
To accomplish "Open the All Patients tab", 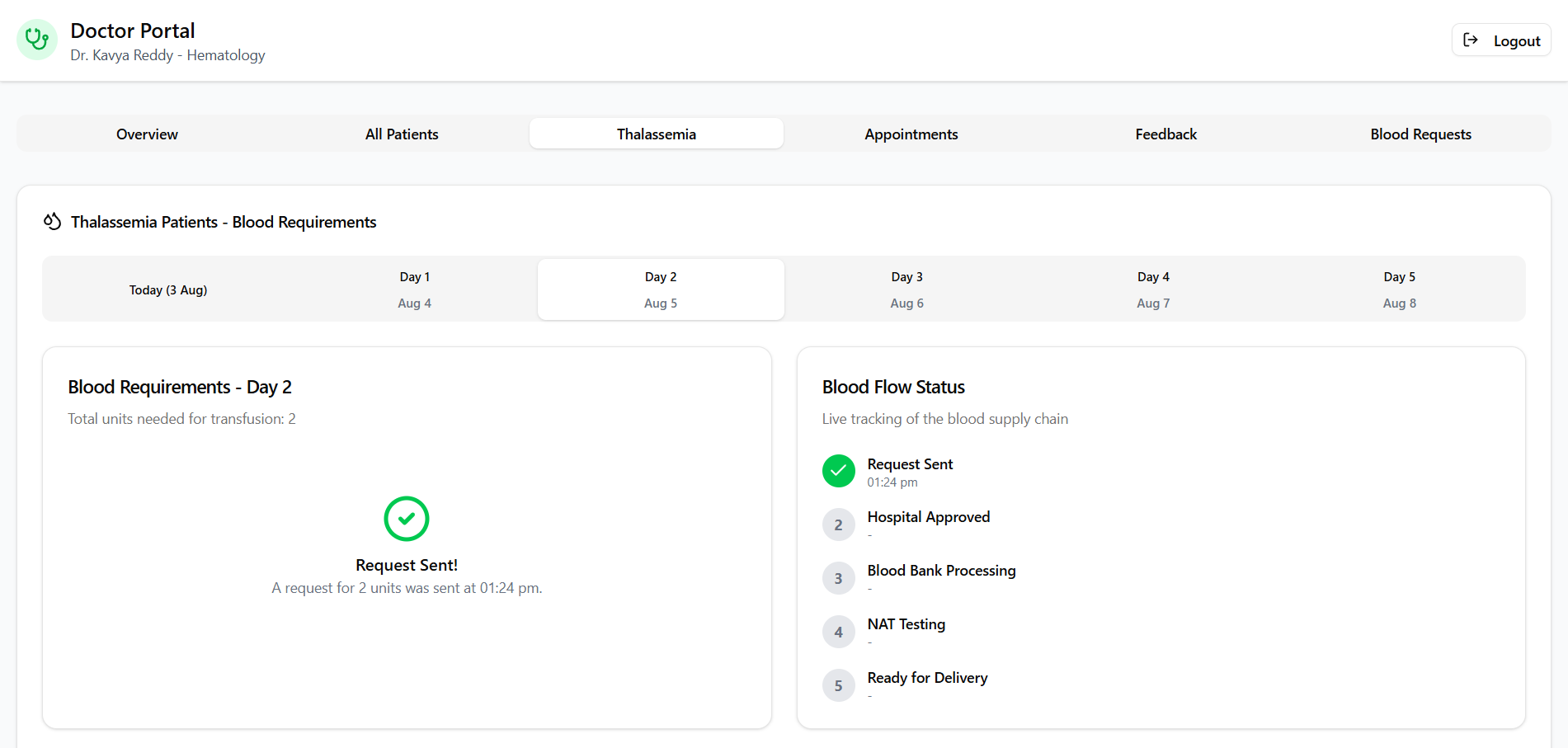I will coord(402,134).
